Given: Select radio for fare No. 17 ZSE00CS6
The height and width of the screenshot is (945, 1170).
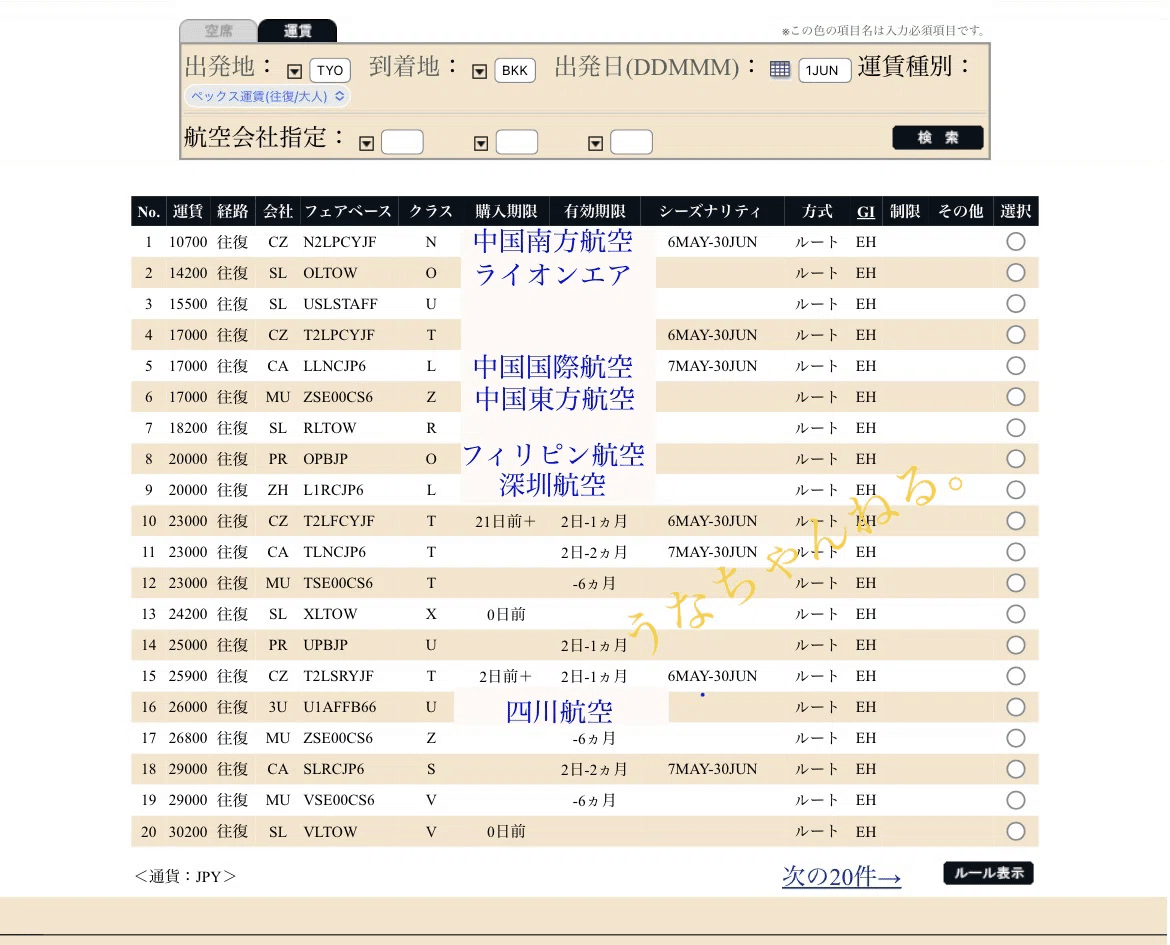Looking at the screenshot, I should tap(1016, 737).
